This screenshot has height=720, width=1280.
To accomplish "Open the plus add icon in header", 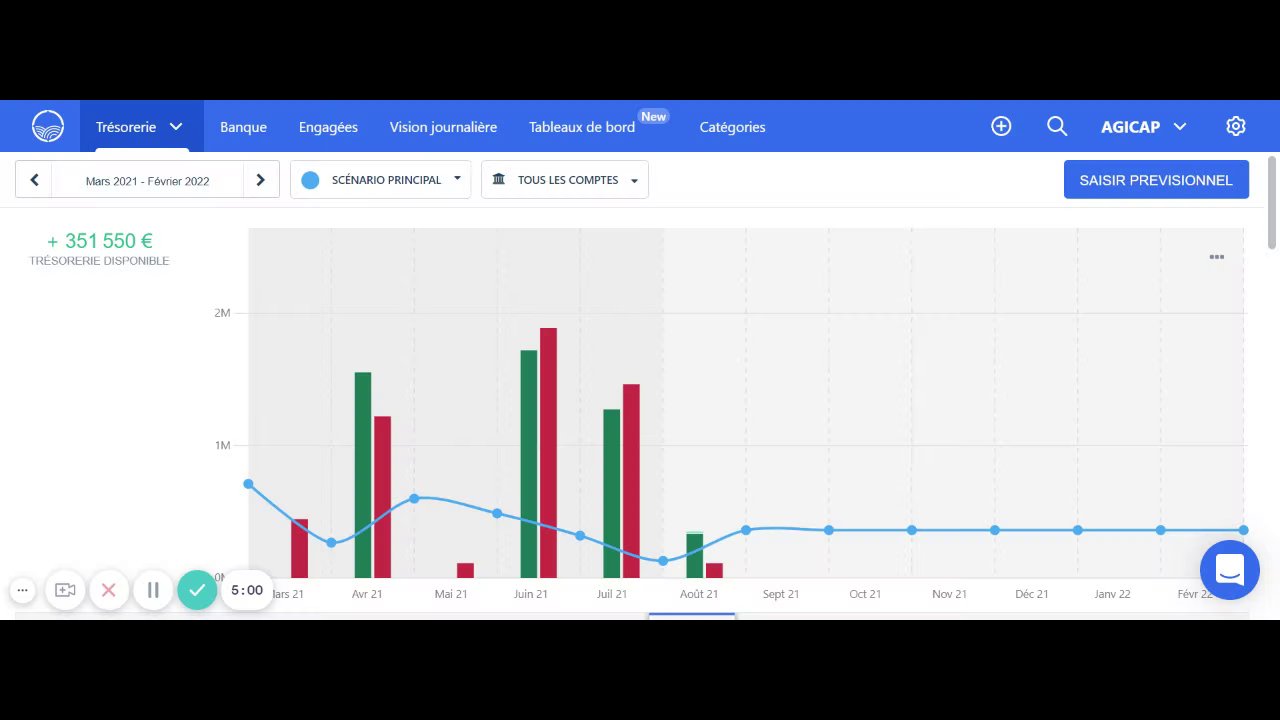I will coord(1001,126).
